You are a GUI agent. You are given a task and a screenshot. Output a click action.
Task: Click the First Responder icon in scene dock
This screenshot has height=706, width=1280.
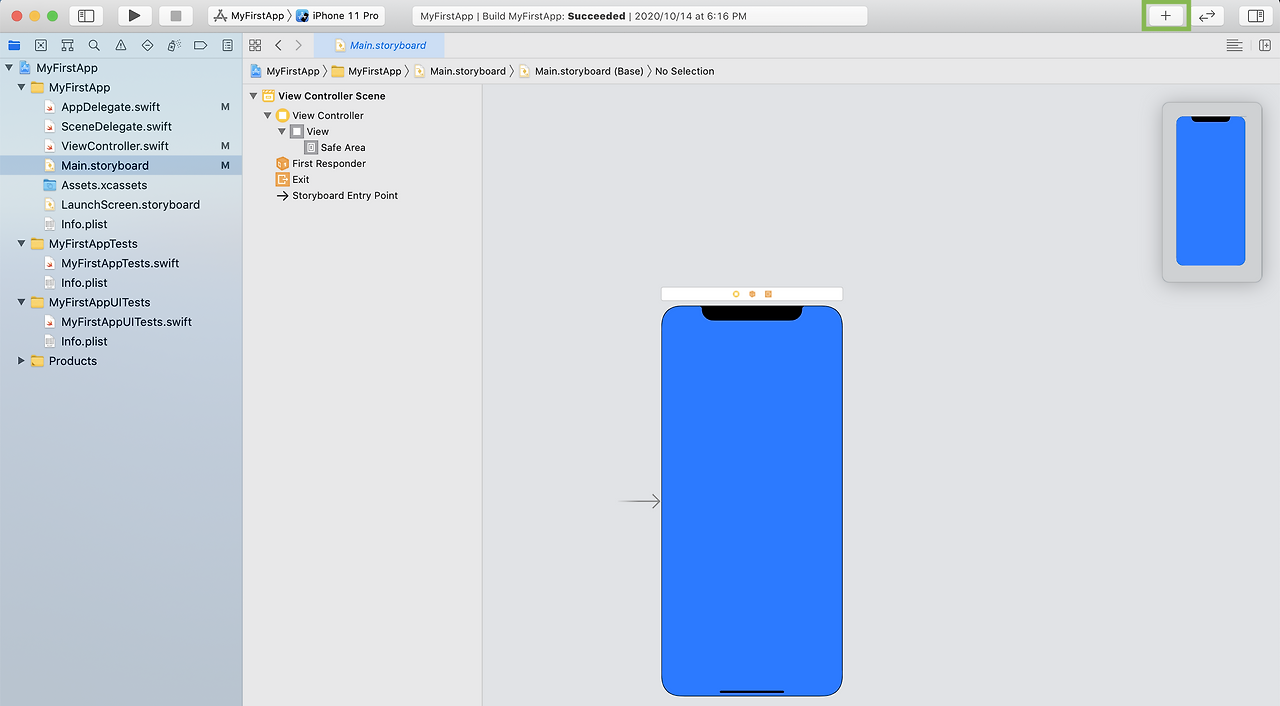(x=752, y=294)
